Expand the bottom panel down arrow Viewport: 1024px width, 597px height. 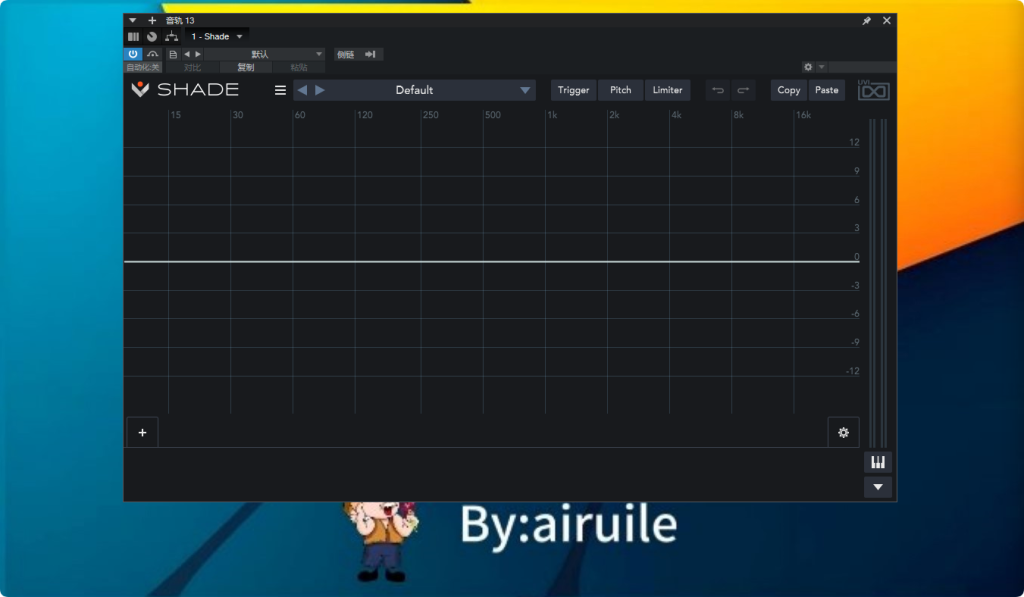tap(878, 487)
